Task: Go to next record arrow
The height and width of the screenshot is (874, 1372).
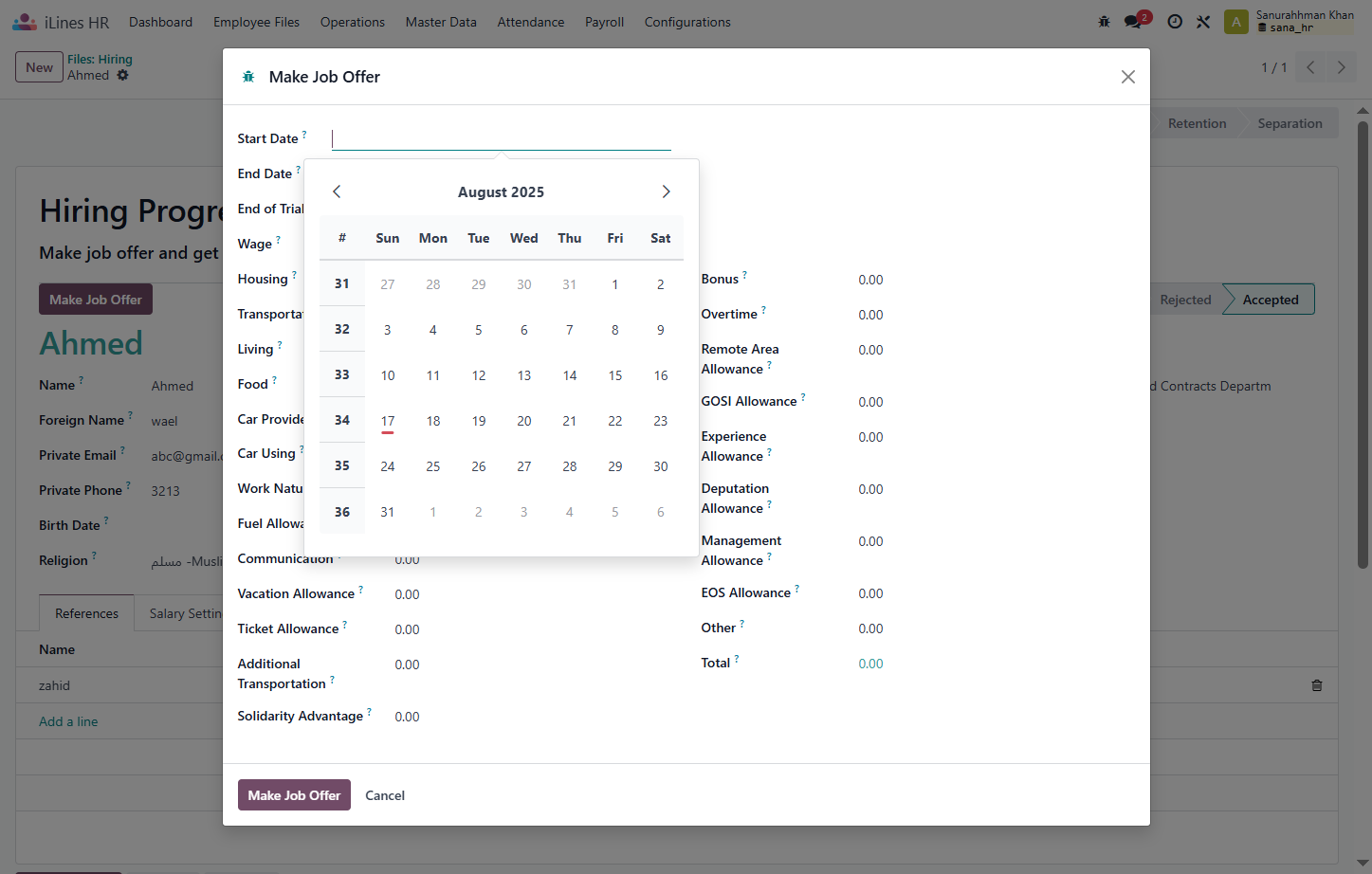Action: point(1341,67)
